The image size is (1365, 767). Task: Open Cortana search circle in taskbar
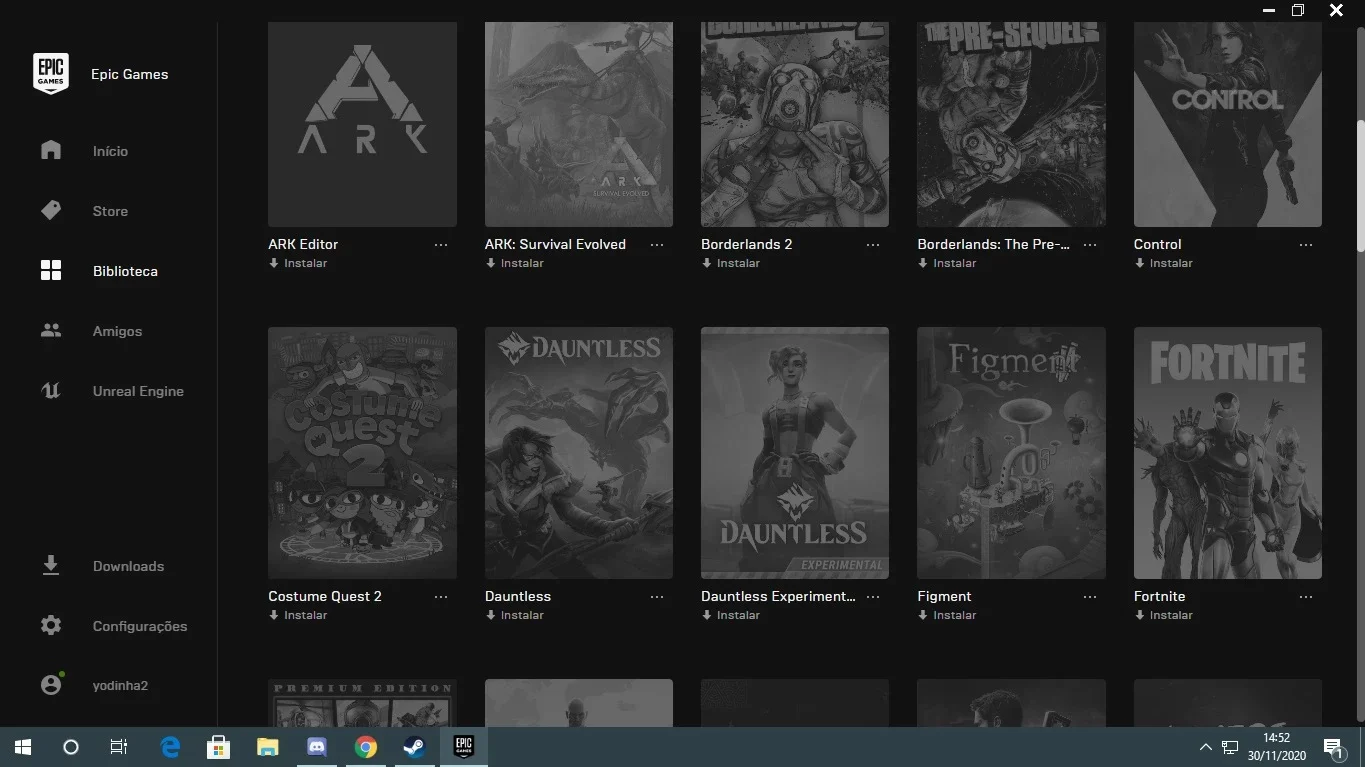pos(71,747)
